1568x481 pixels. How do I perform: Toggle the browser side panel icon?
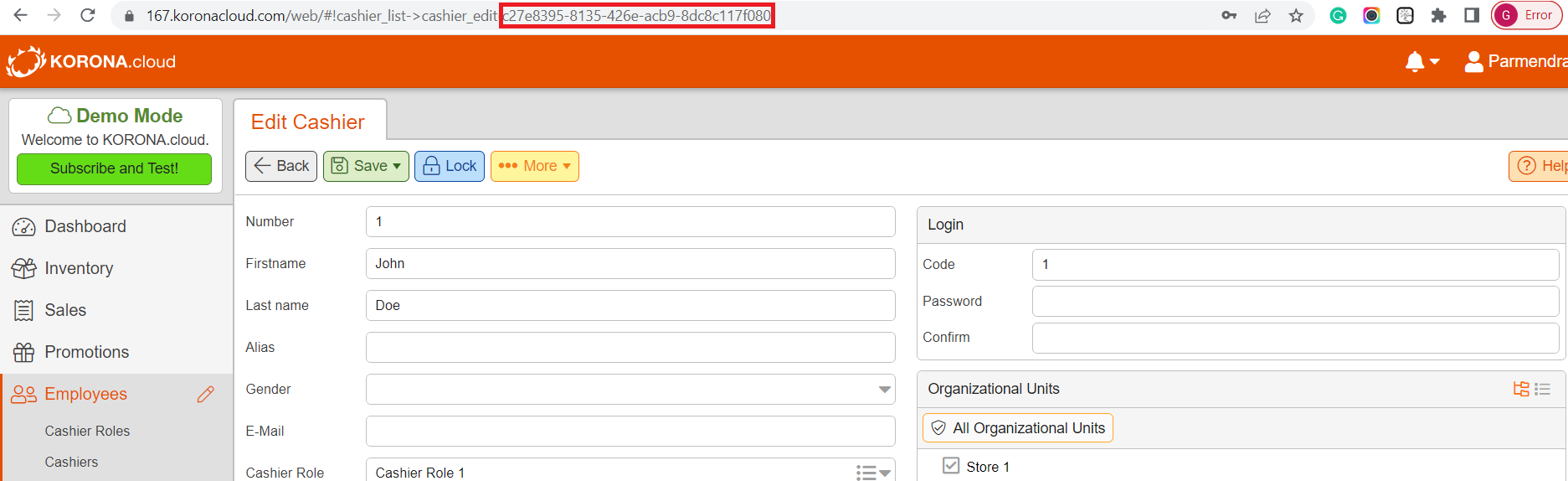(1472, 15)
